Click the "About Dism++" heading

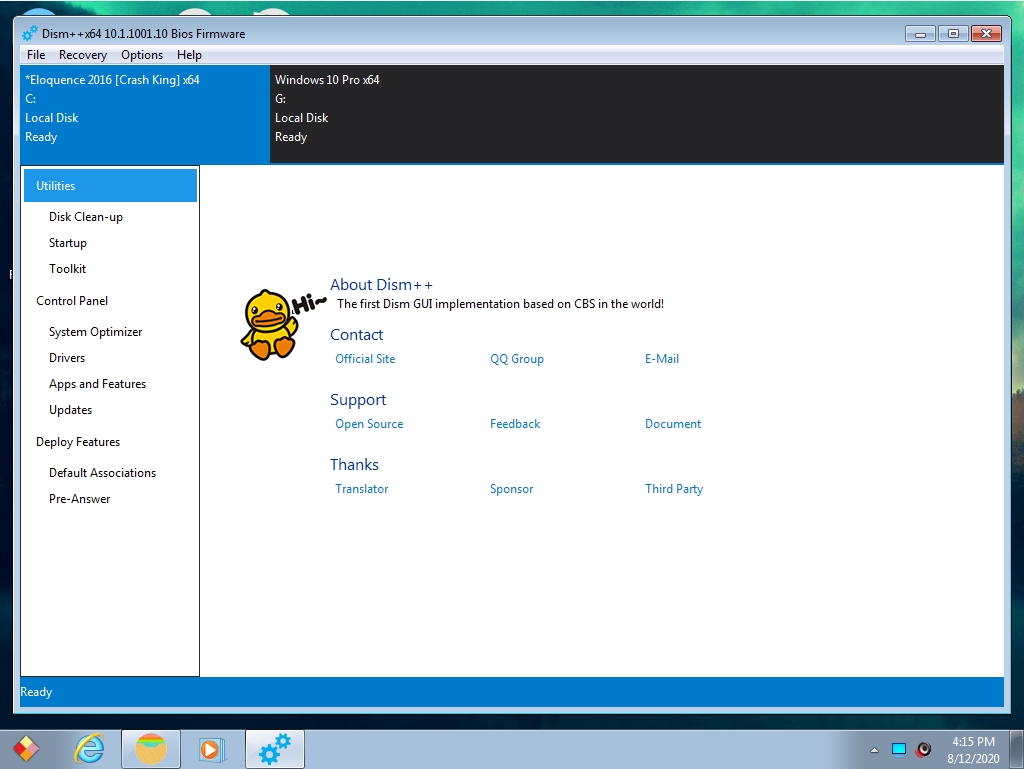tap(381, 285)
